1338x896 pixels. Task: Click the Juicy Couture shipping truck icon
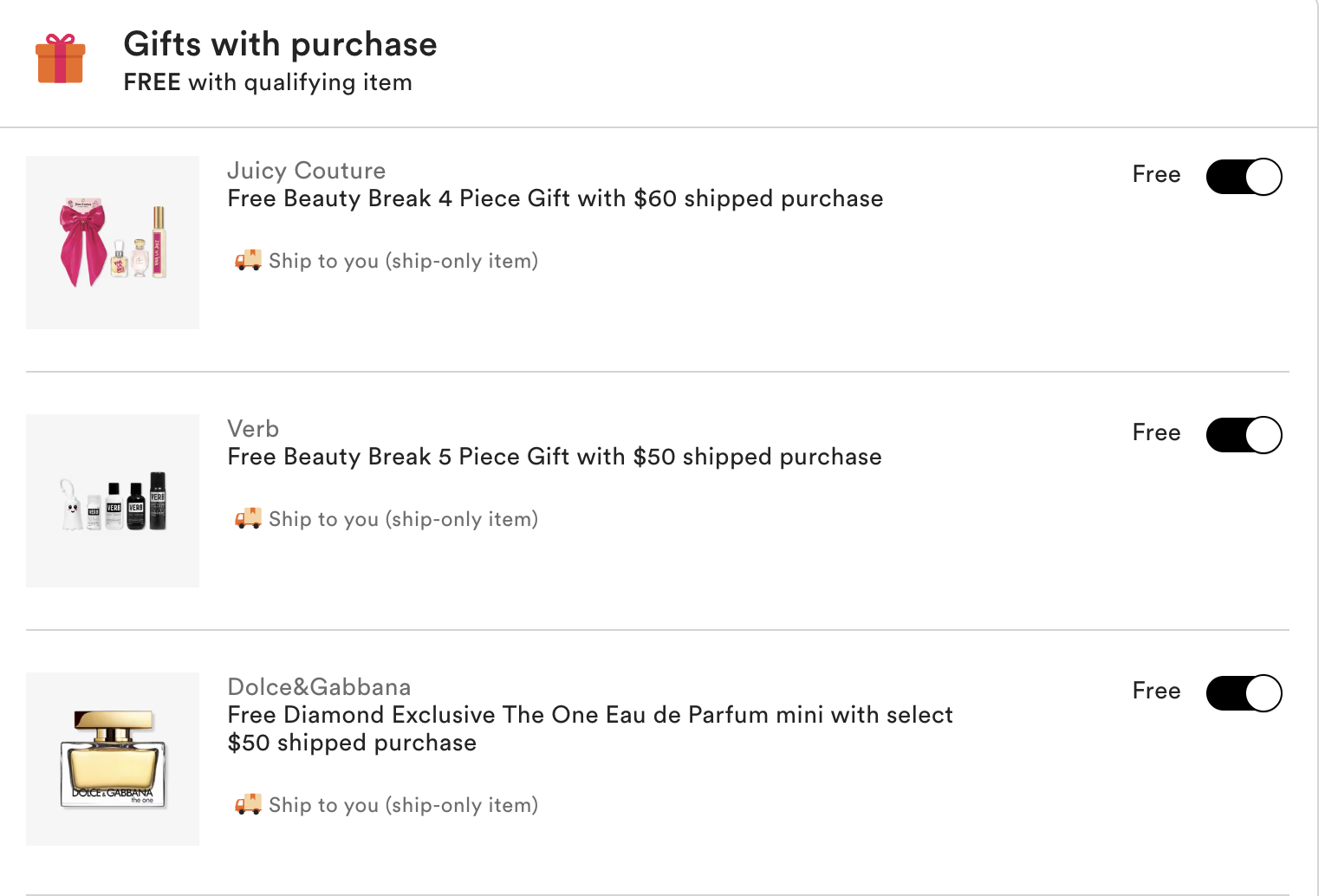click(x=248, y=260)
